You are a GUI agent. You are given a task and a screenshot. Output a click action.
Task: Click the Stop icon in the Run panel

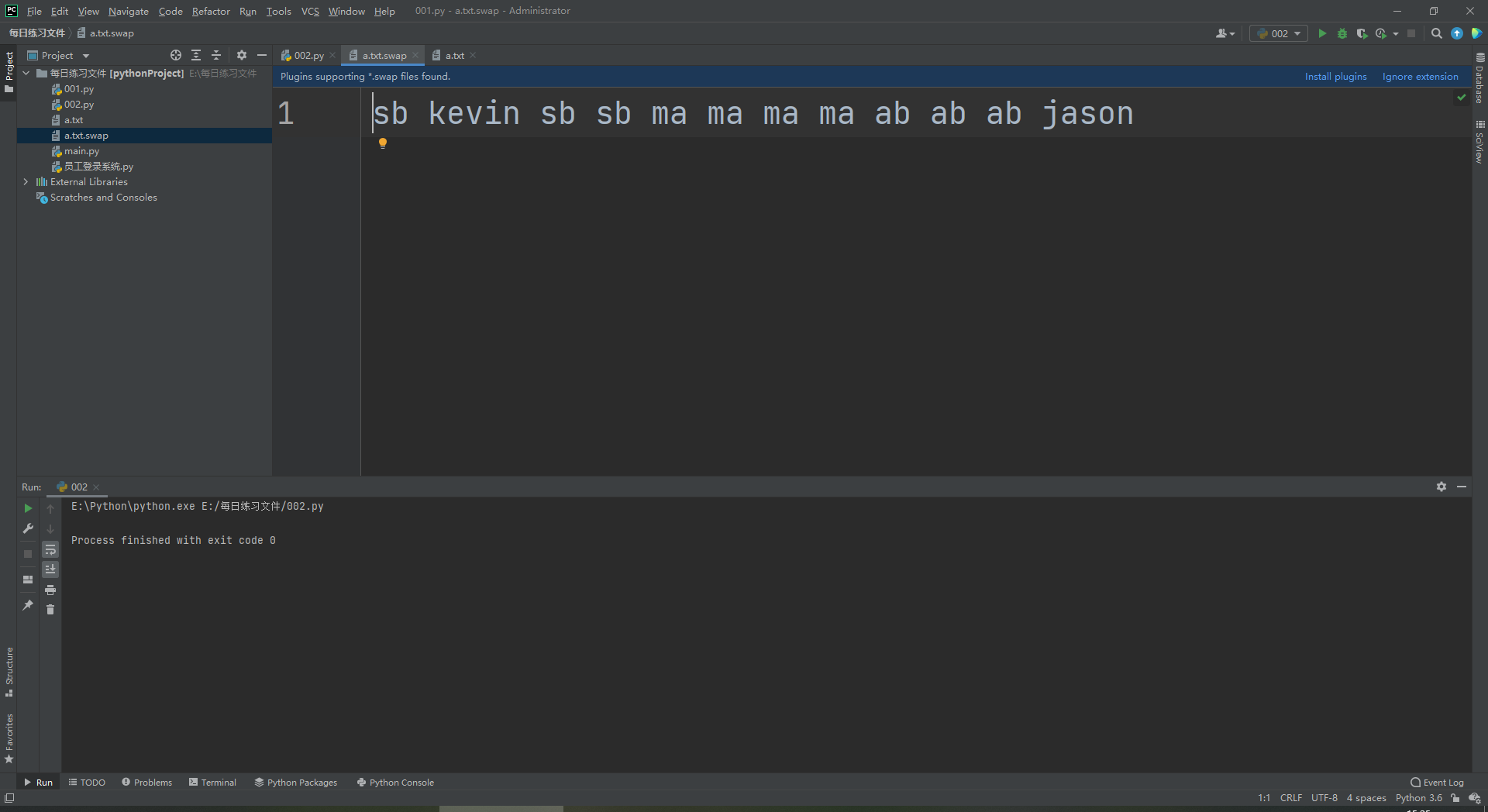point(28,554)
